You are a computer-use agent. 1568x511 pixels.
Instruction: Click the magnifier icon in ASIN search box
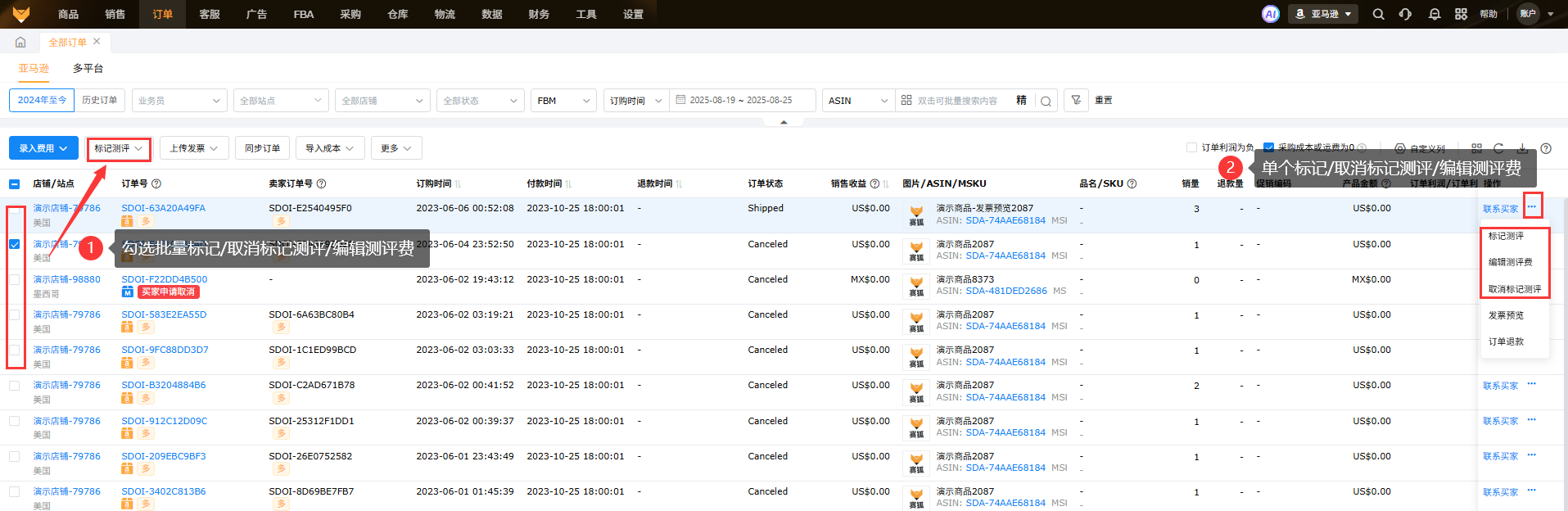[1046, 101]
